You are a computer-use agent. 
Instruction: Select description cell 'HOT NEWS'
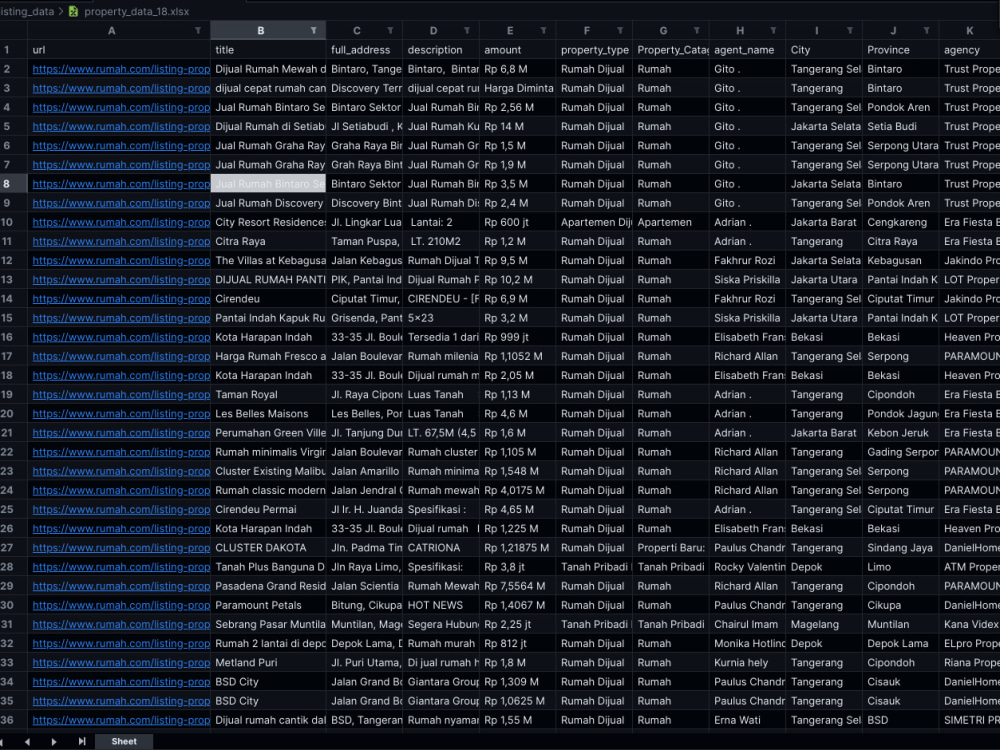click(441, 605)
